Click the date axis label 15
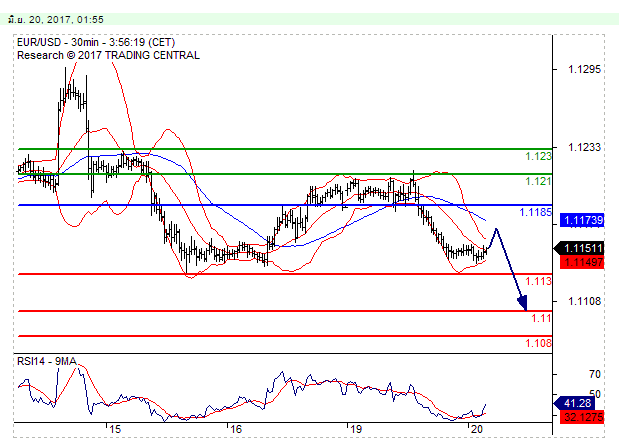Screen dimensions: 619x444 tap(115, 429)
